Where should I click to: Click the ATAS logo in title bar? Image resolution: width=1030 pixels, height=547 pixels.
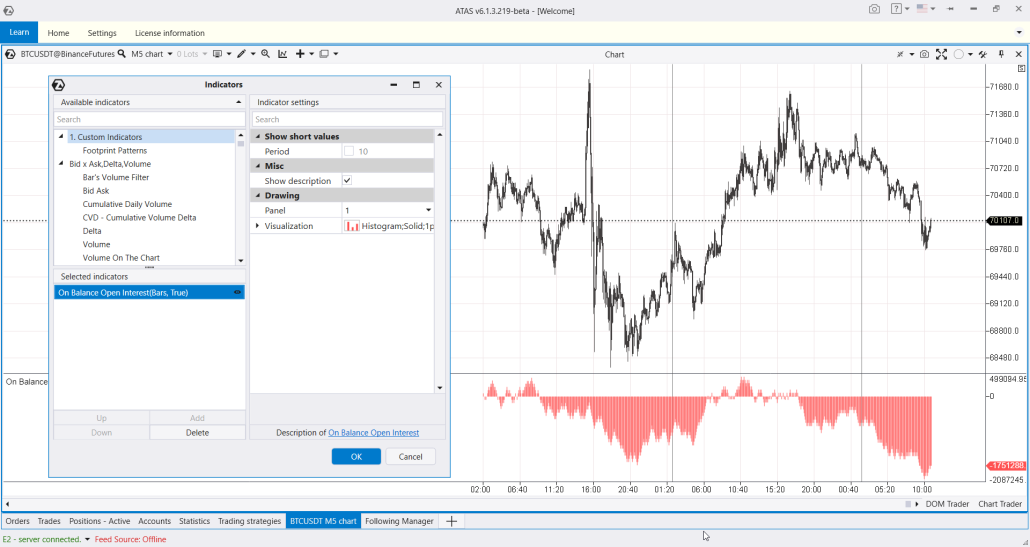(9, 11)
